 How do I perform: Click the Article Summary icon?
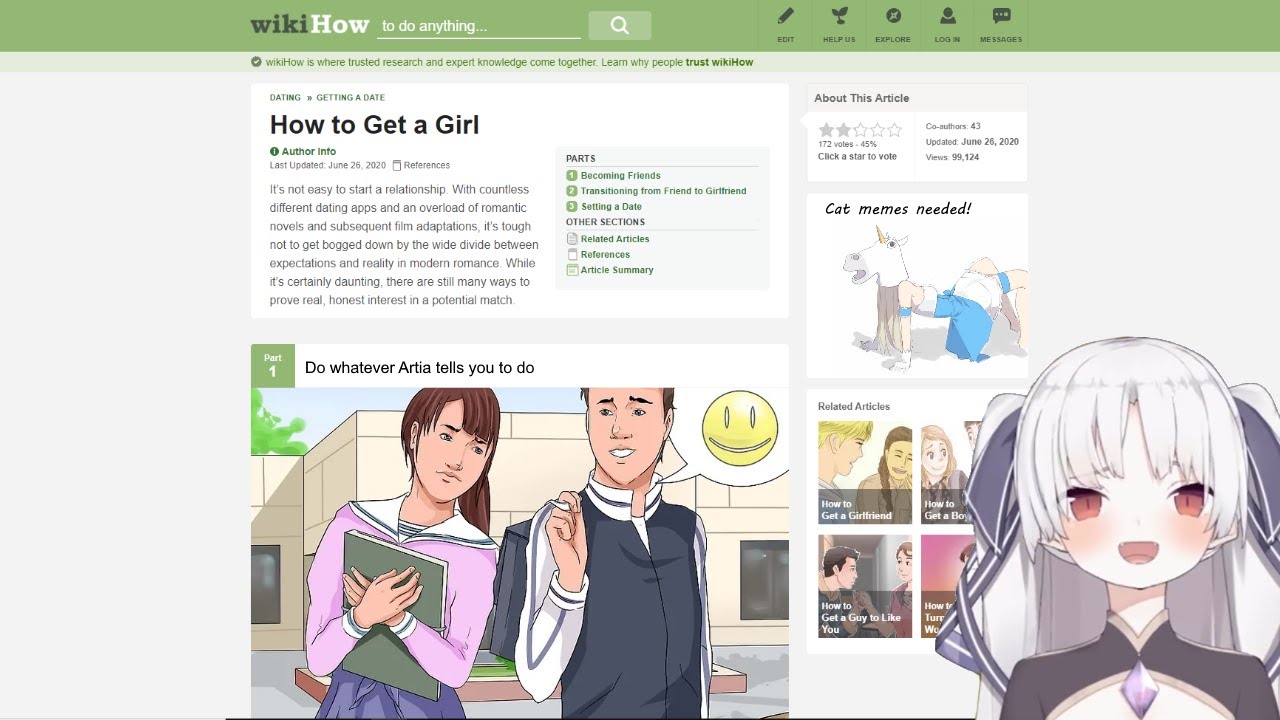[572, 270]
